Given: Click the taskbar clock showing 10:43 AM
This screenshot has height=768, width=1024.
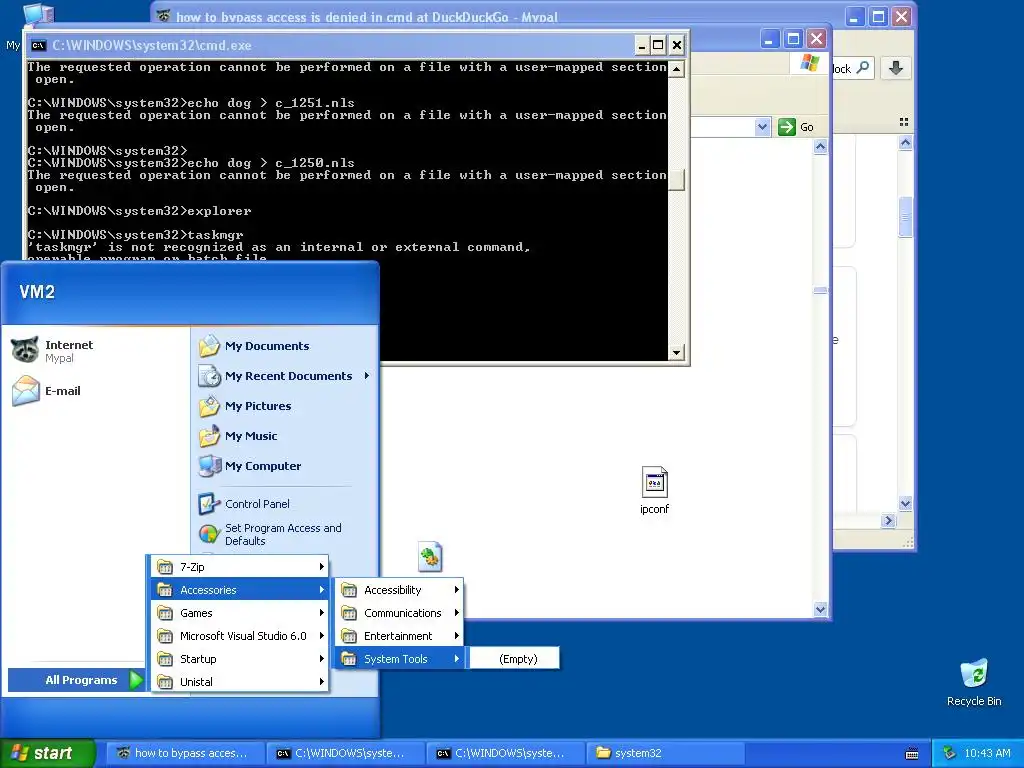Looking at the screenshot, I should coord(987,753).
